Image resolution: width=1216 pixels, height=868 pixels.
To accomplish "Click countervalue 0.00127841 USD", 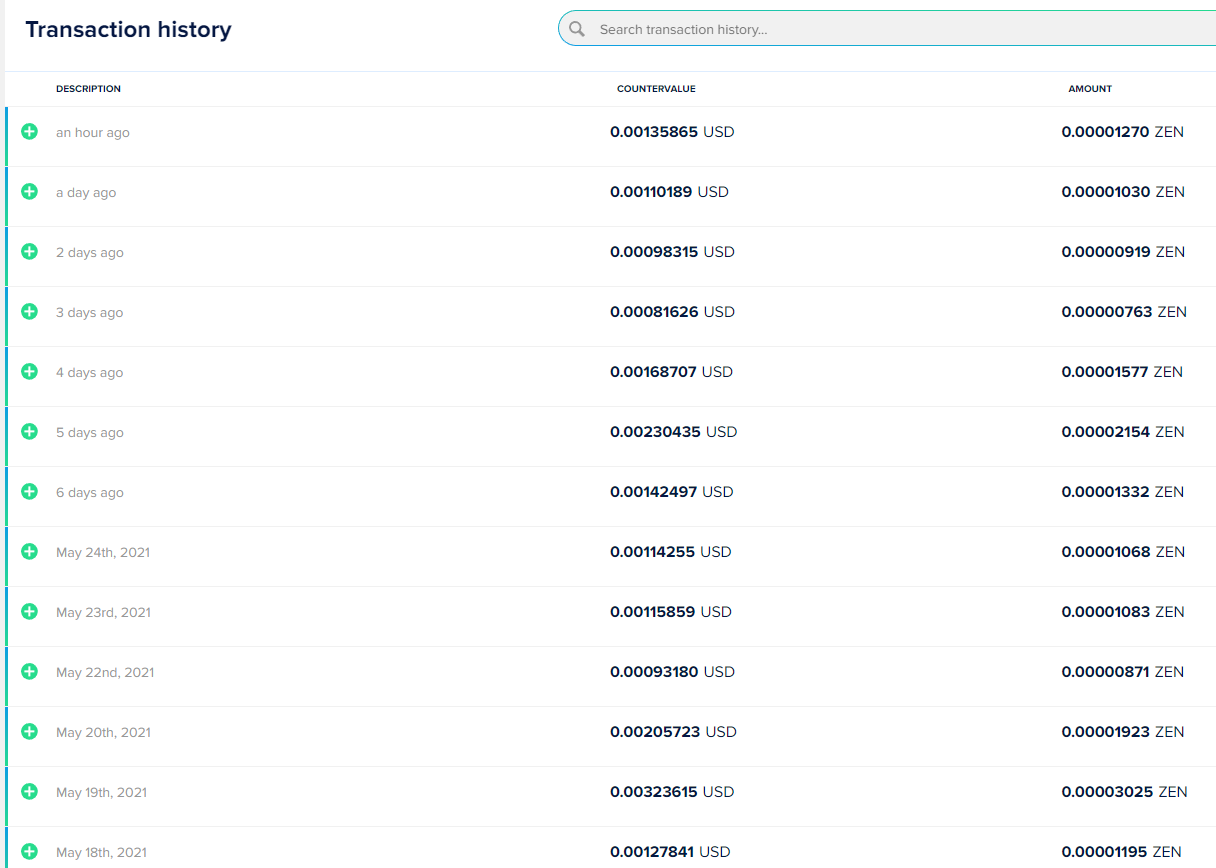I will coord(670,851).
